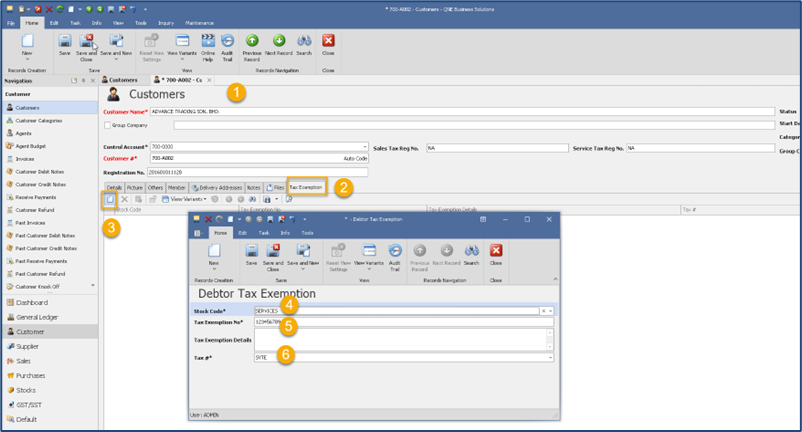
Task: Open the Inquiry ribbon tab
Action: click(166, 20)
